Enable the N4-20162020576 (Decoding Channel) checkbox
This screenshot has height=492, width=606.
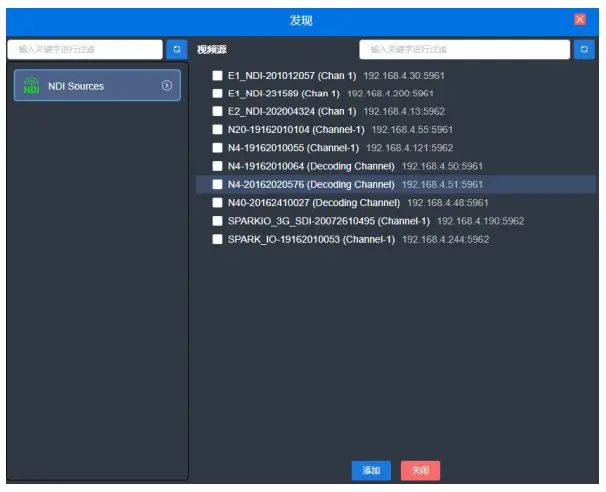click(217, 184)
